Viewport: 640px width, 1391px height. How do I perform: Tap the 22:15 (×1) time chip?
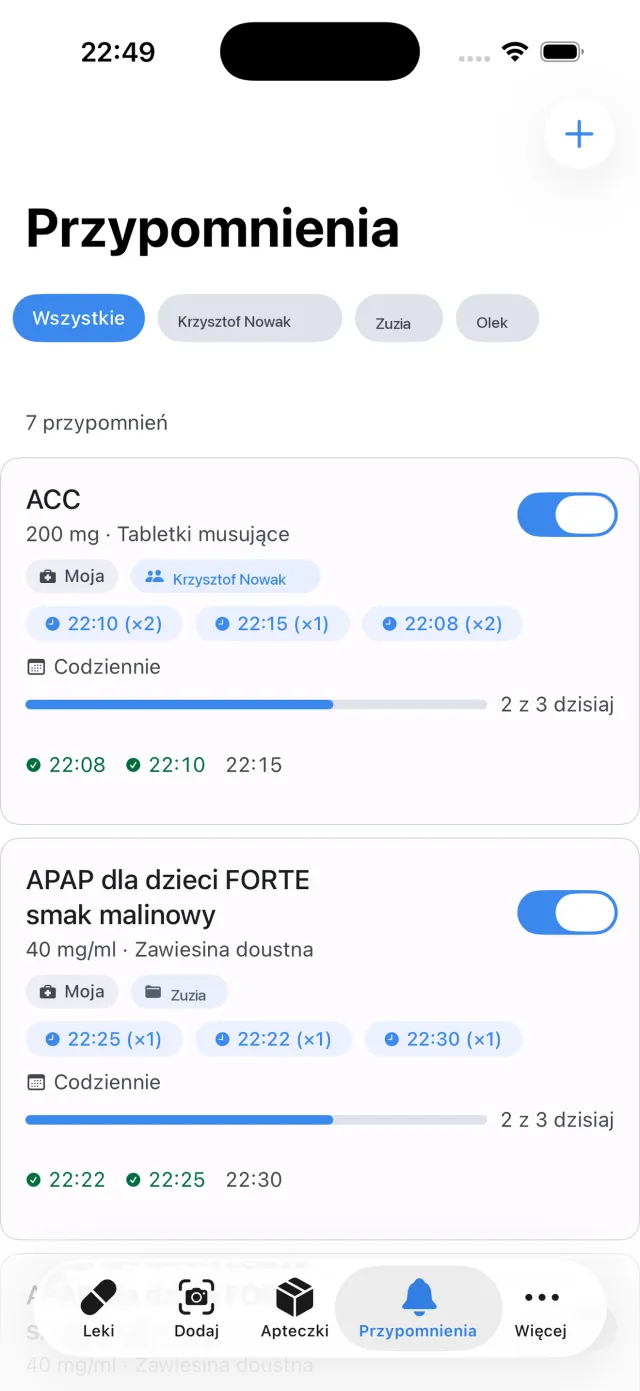272,624
